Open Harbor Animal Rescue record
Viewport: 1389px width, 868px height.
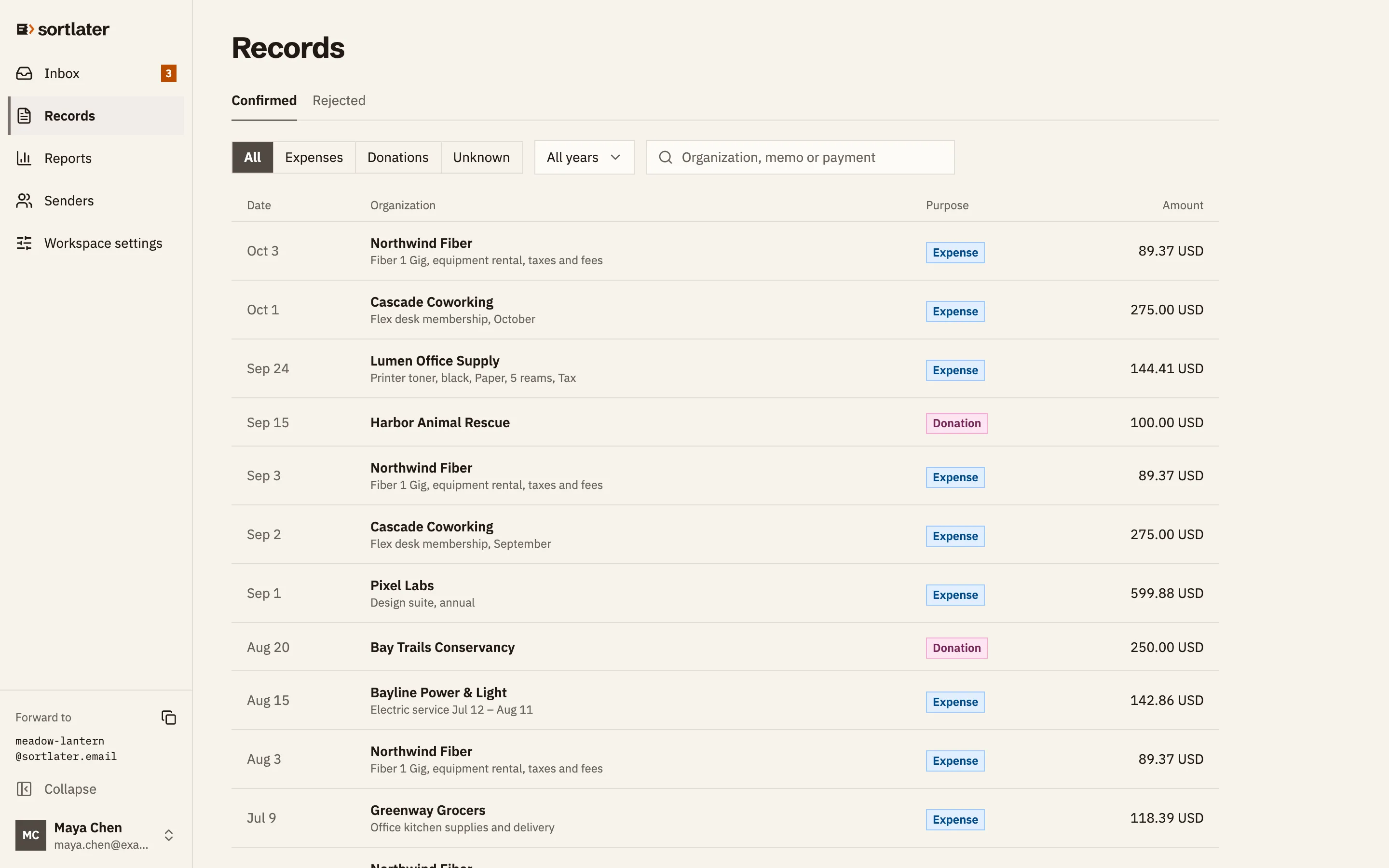coord(725,422)
